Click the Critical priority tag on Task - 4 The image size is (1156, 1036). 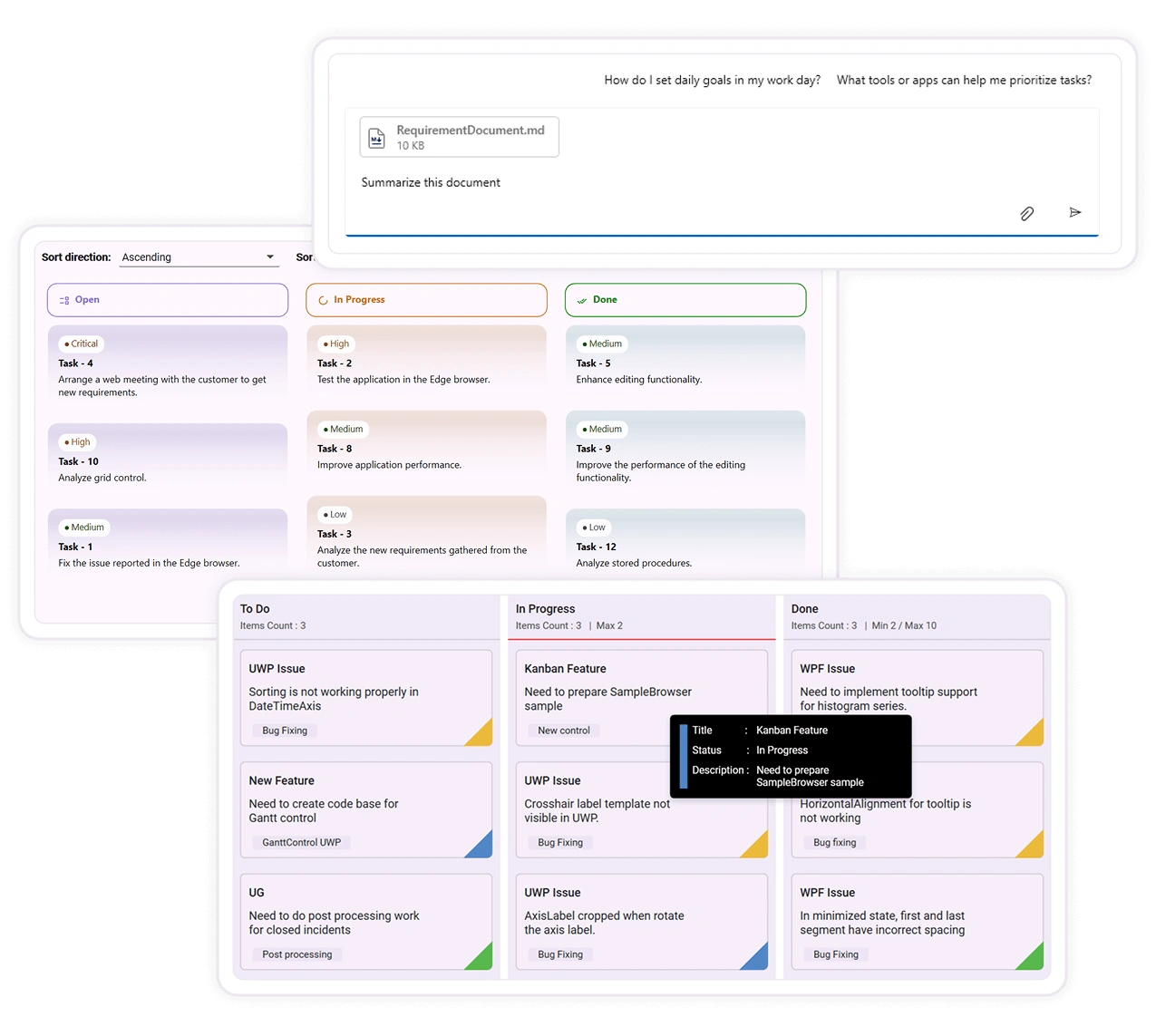click(82, 344)
